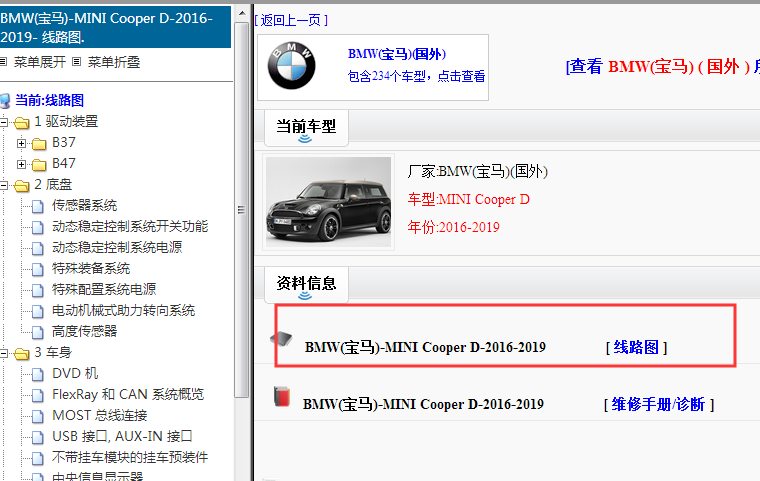Screen dimensions: 760x481
Task: Open DVD 机 entry
Action: pos(75,373)
